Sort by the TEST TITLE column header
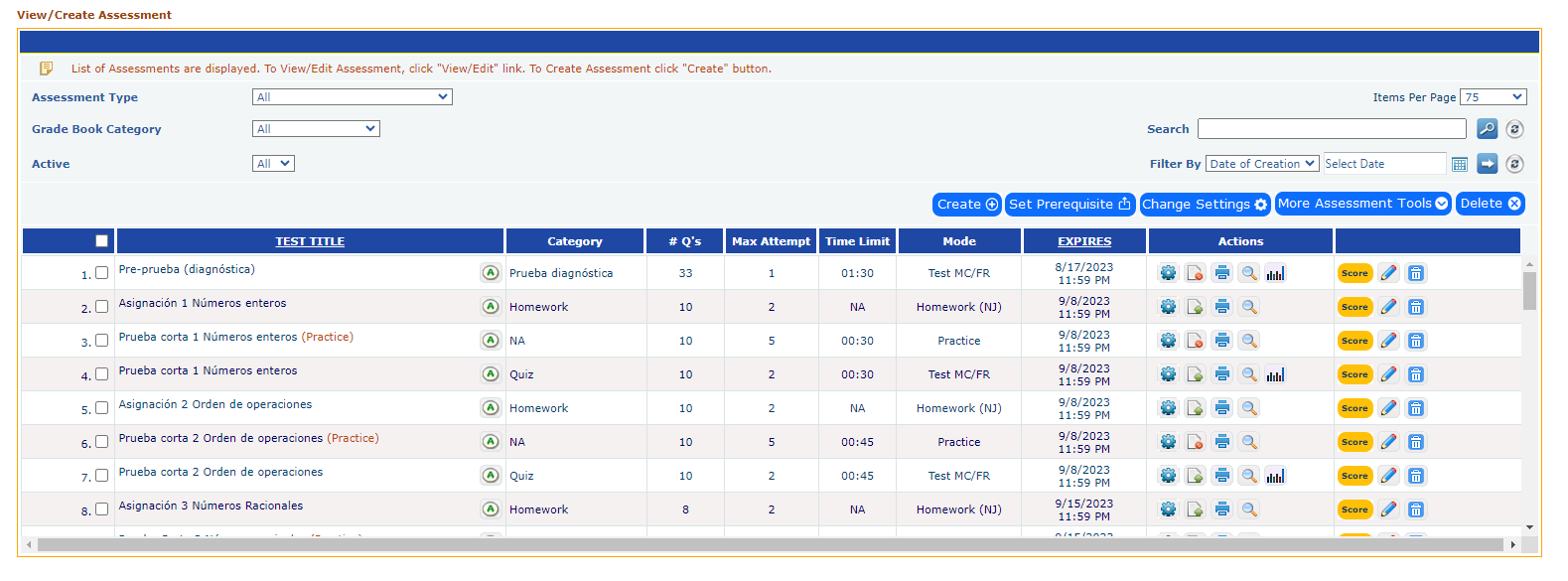 pos(310,241)
